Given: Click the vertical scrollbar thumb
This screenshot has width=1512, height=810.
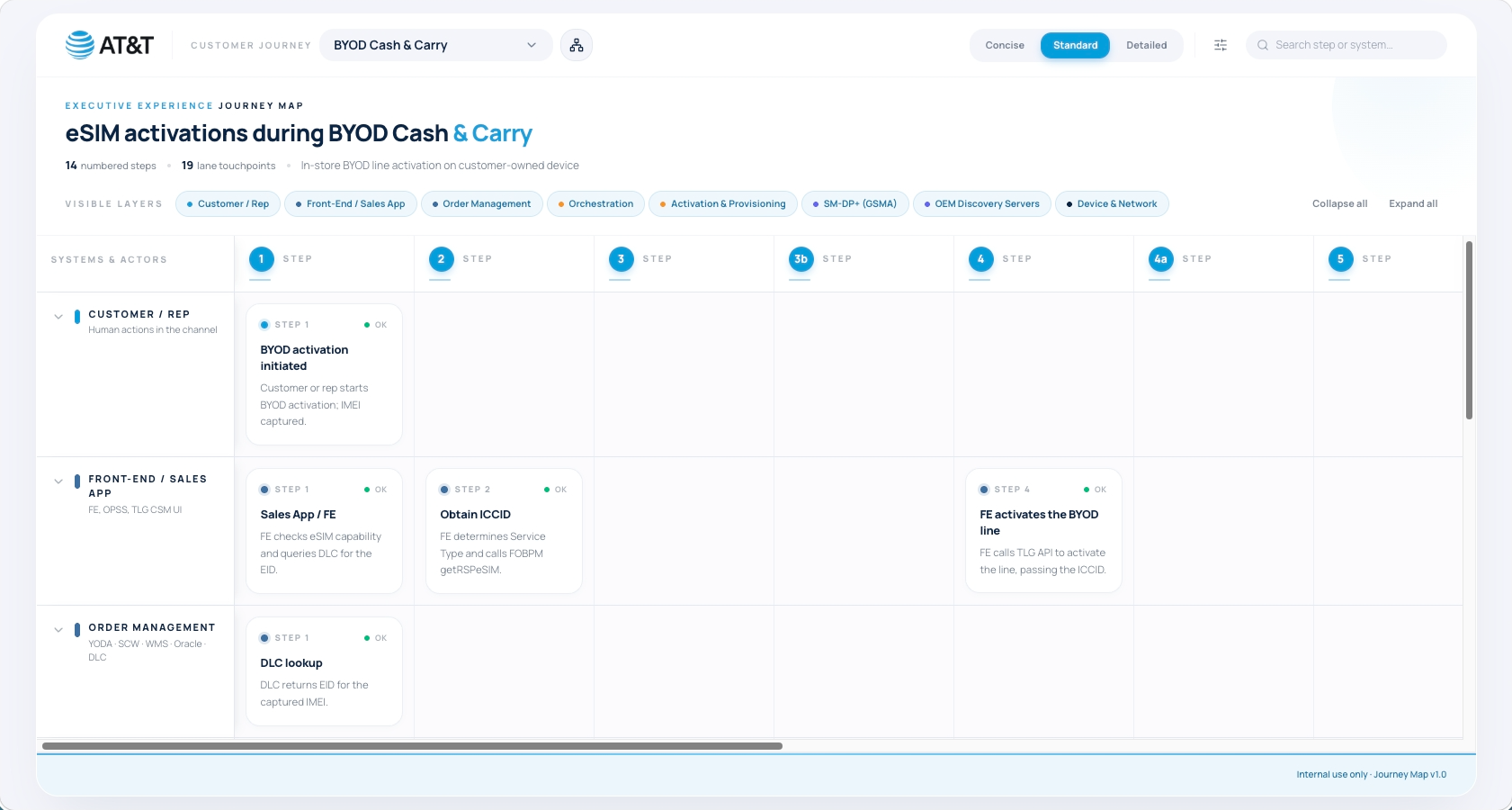Looking at the screenshot, I should click(x=1469, y=330).
